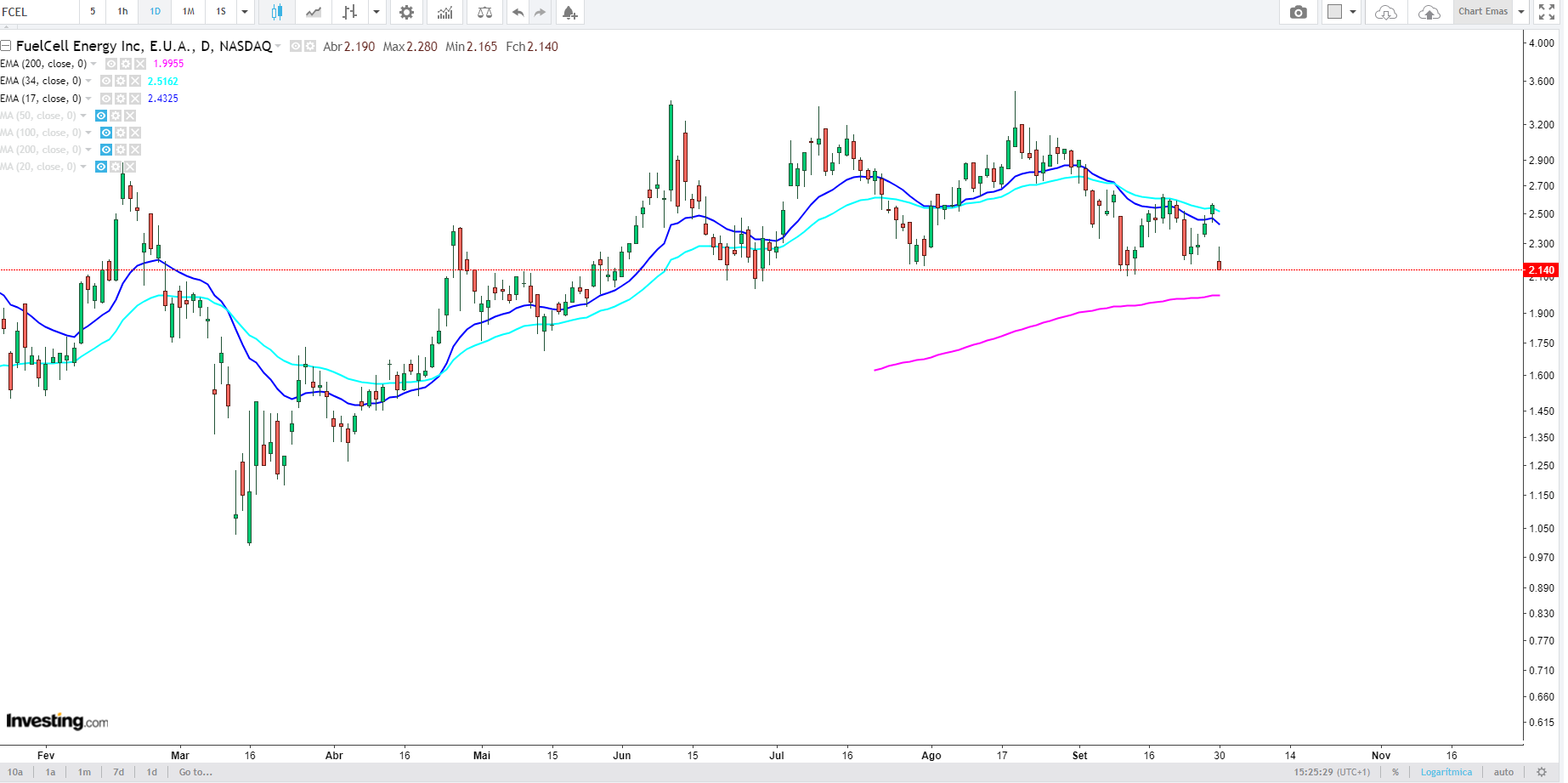The height and width of the screenshot is (783, 1568).
Task: Enter fullscreen mode with the expand icon
Action: 1547,12
